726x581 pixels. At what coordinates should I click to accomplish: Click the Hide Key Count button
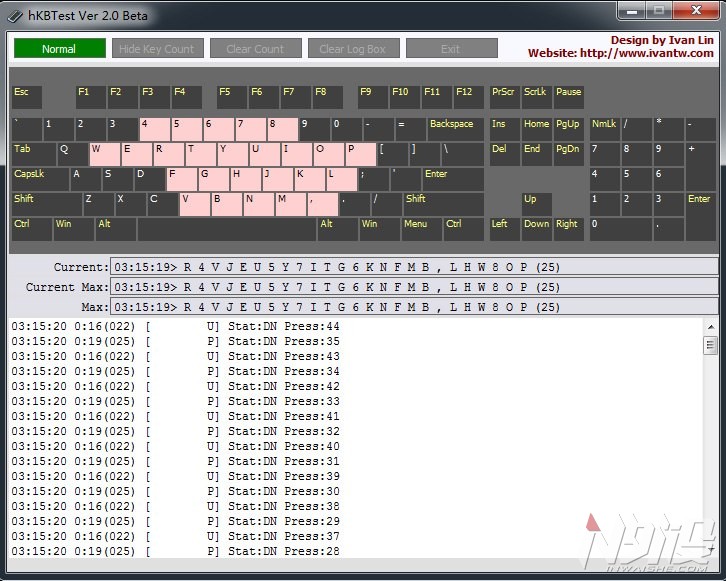click(x=157, y=48)
